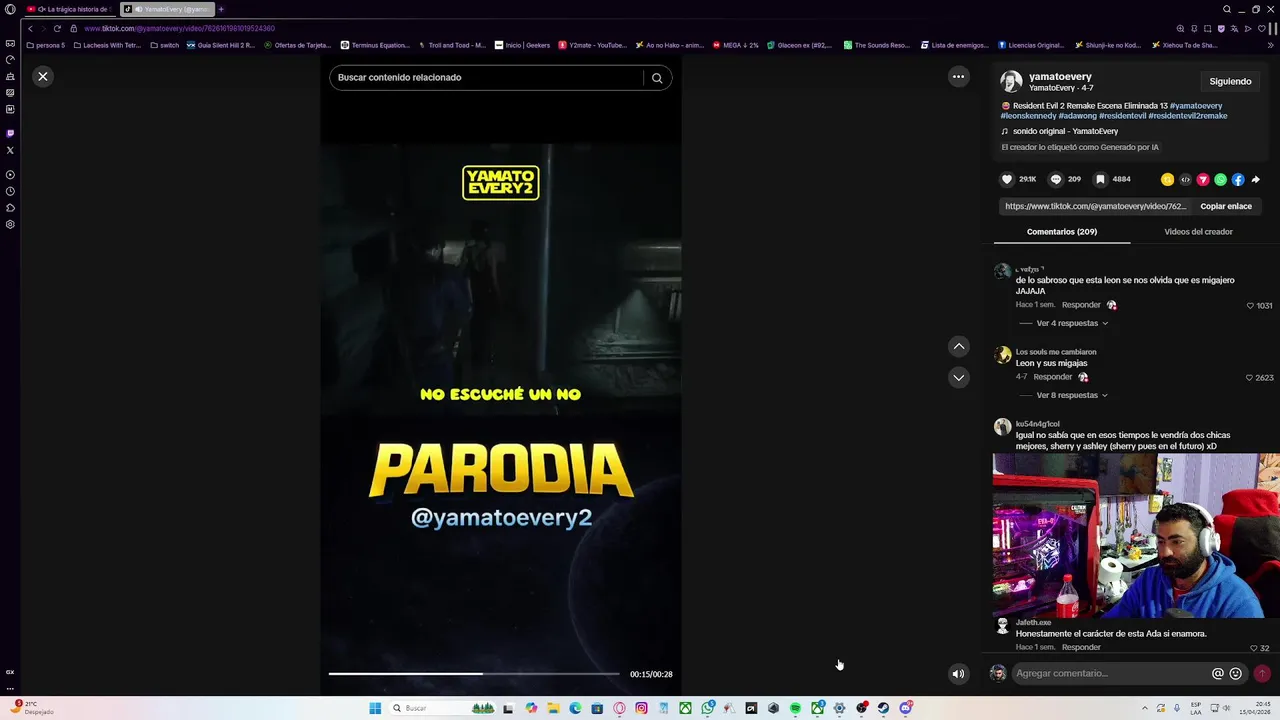Open the #adawong hashtag link

pyautogui.click(x=1078, y=116)
